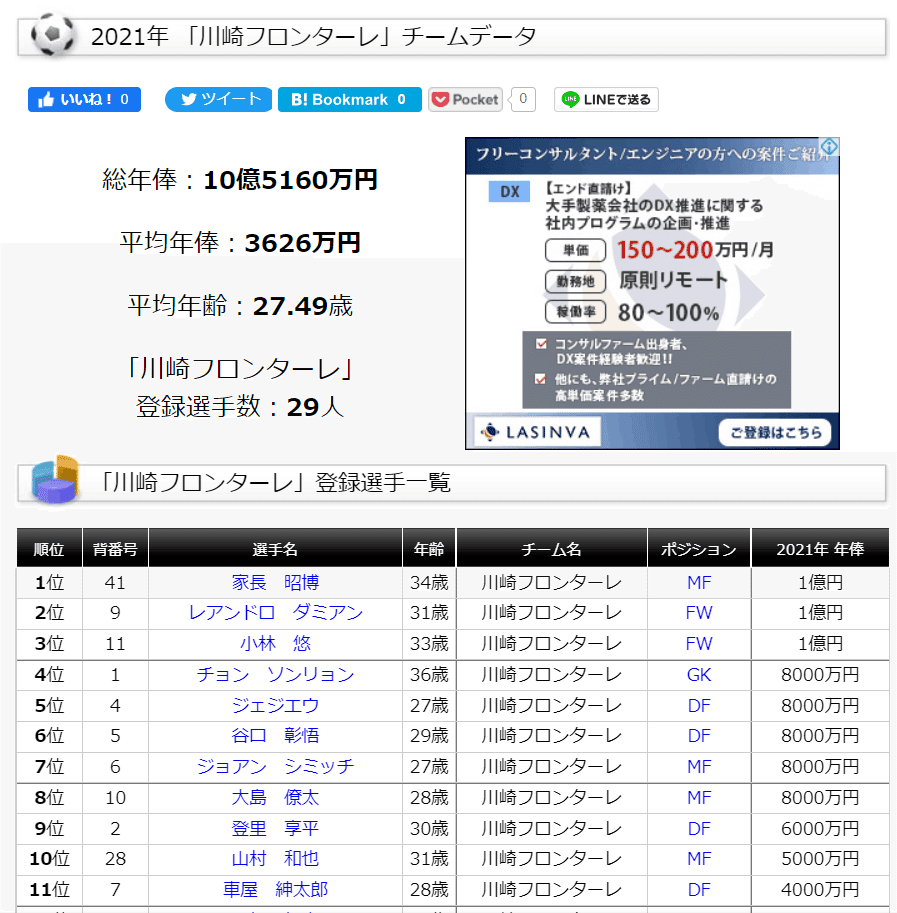Click the 2021年 年俸 column header
897x913 pixels.
pyautogui.click(x=820, y=548)
